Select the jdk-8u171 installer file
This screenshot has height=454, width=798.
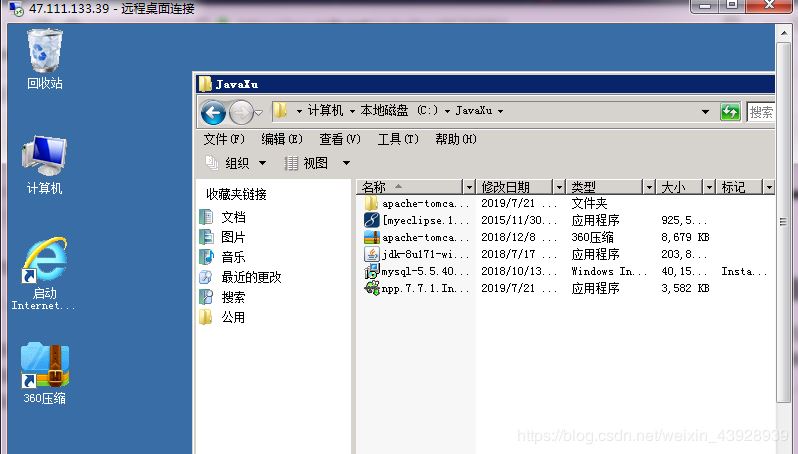424,254
